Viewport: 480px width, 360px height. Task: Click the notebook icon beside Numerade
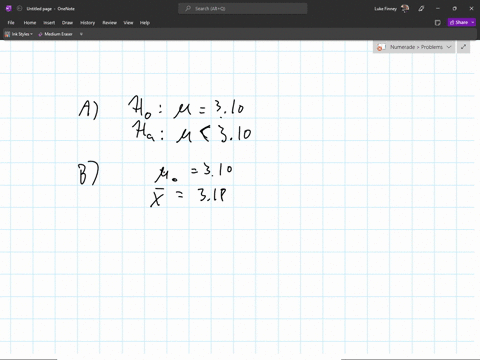[x=381, y=47]
